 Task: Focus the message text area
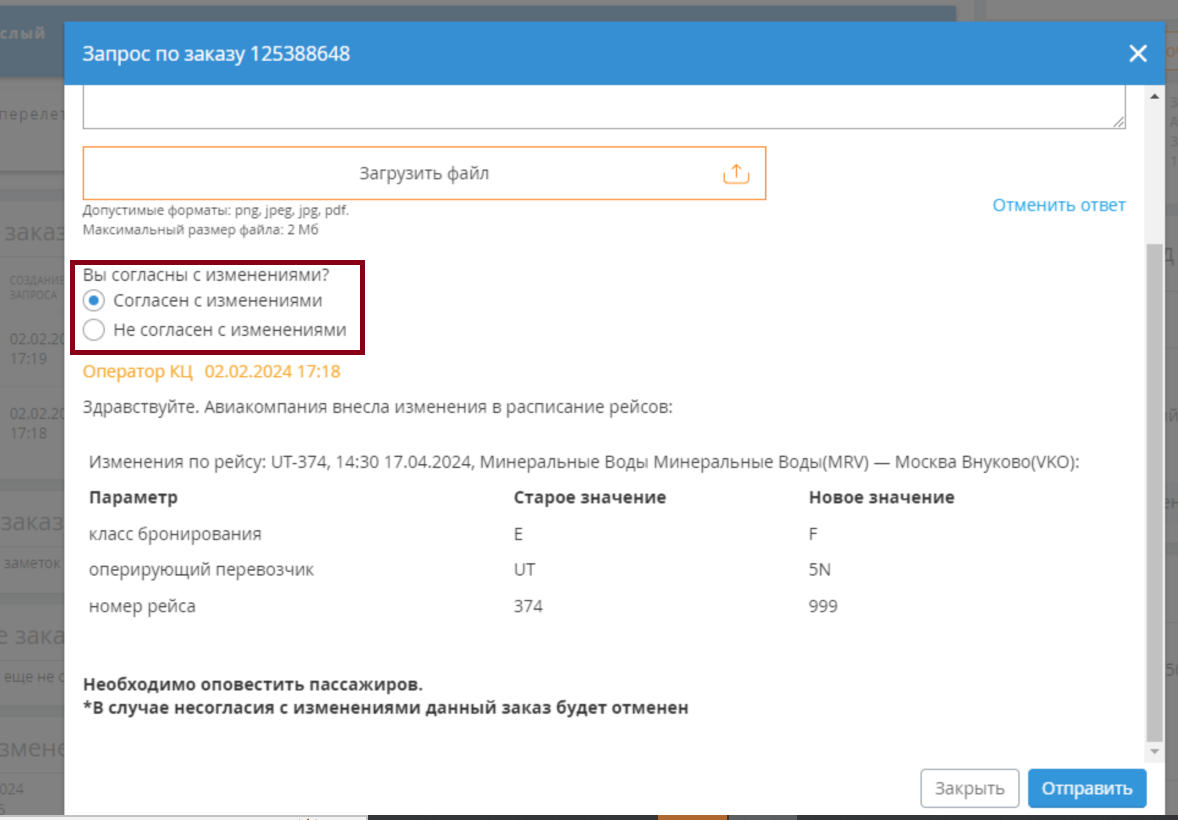[x=604, y=106]
